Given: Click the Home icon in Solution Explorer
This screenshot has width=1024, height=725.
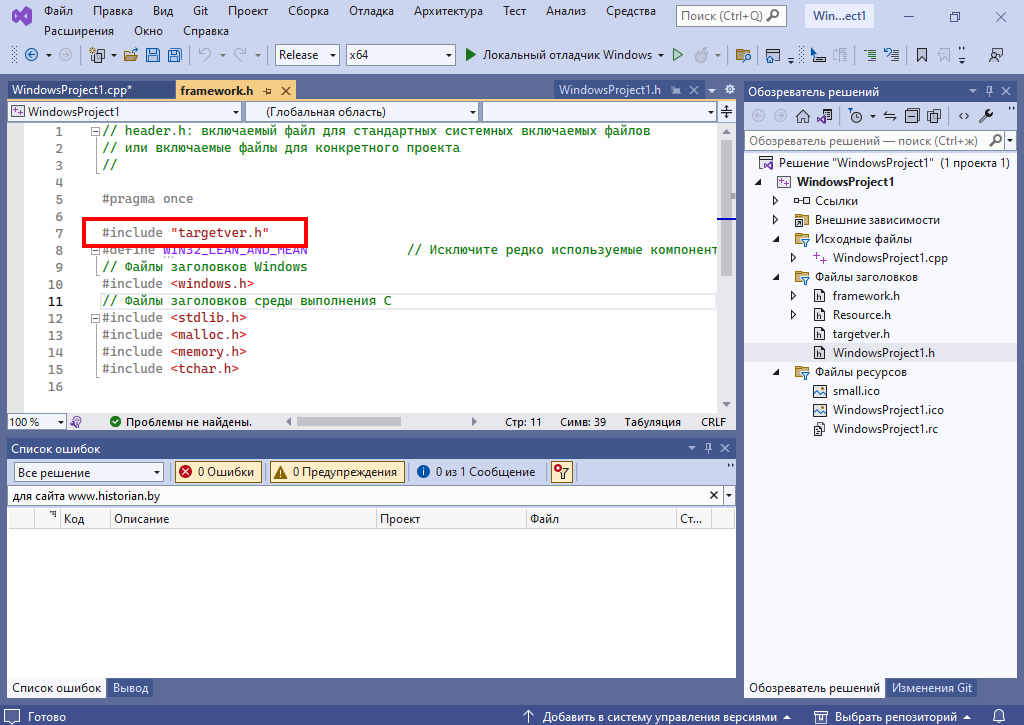Looking at the screenshot, I should tap(802, 116).
